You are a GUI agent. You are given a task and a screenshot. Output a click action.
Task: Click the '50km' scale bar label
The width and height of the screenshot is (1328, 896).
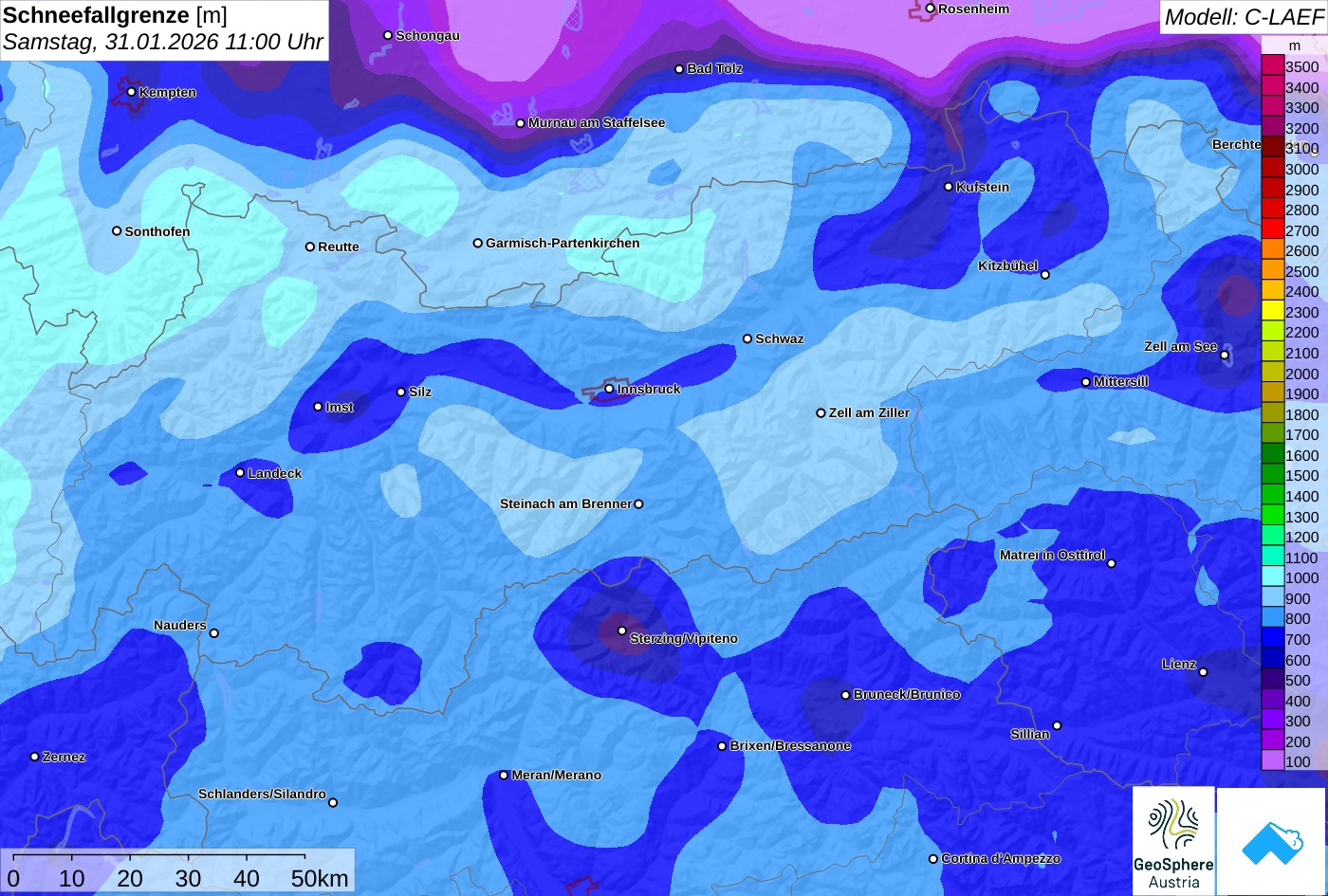coord(320,878)
